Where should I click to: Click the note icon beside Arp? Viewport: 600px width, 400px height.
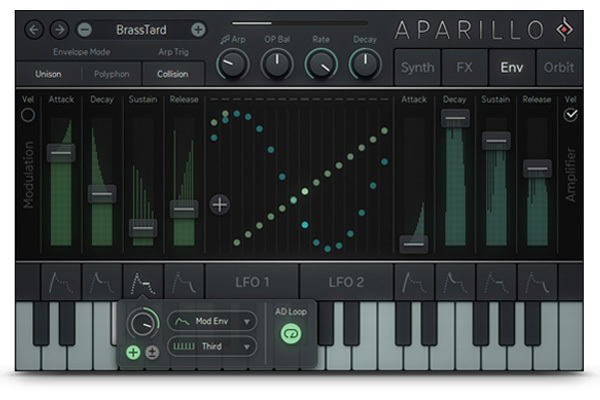pyautogui.click(x=225, y=39)
